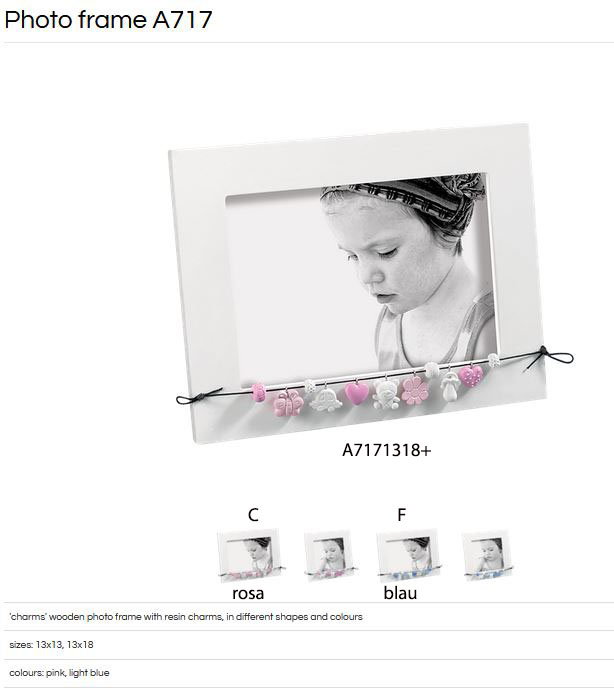
Task: Select the first pink frame thumbnail
Action: click(250, 555)
